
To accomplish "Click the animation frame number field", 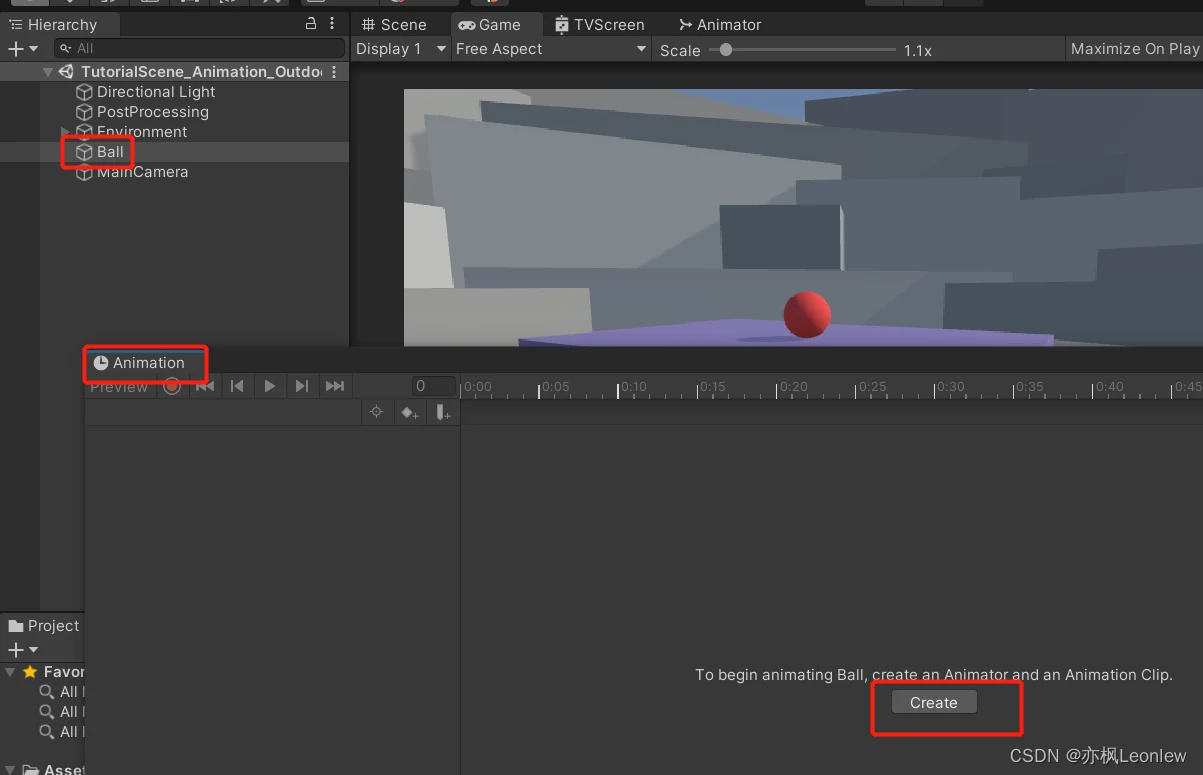I will point(434,386).
